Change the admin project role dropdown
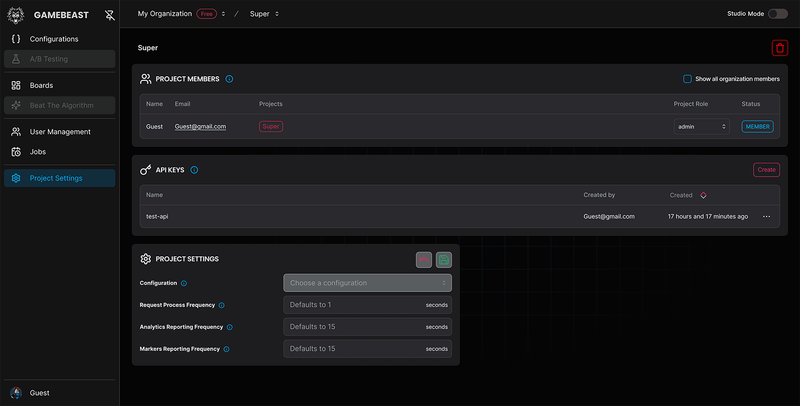This screenshot has width=800, height=406. (702, 126)
